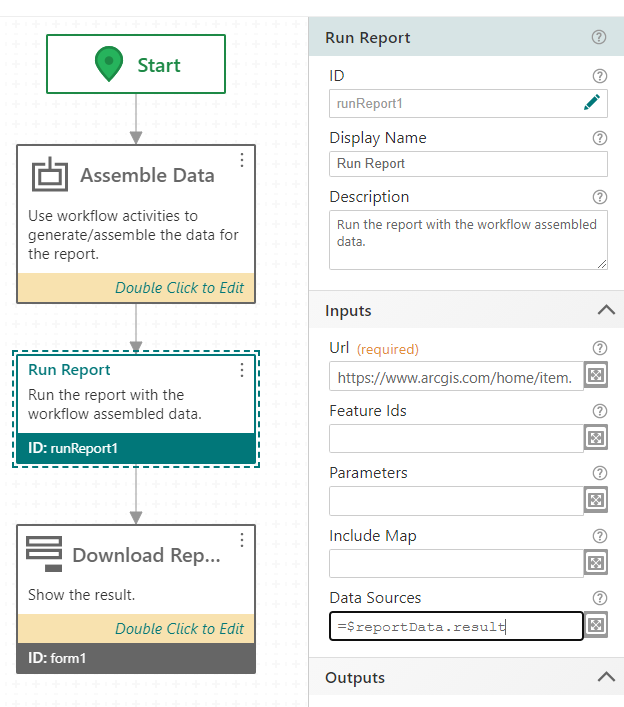Open expression editor for Feature Ids
The height and width of the screenshot is (707, 624).
(x=596, y=438)
